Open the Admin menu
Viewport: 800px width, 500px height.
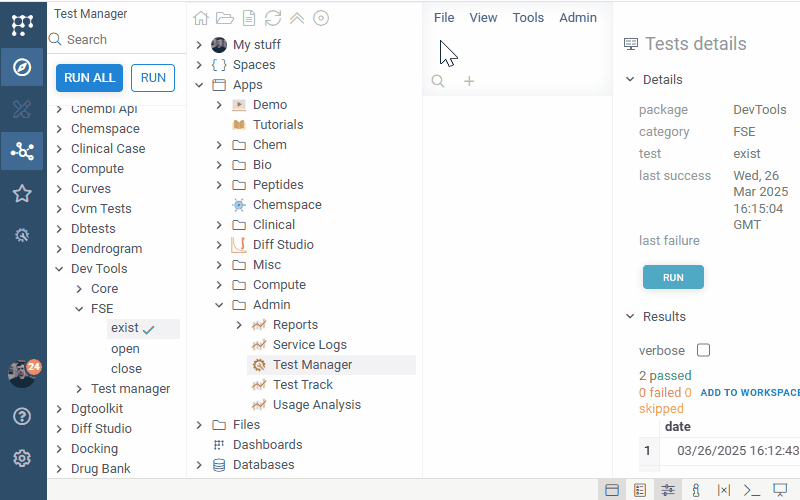[578, 18]
